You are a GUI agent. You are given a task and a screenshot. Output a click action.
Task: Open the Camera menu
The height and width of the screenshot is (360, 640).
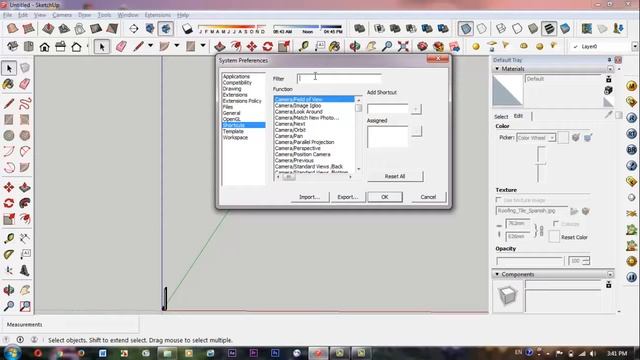coord(62,15)
